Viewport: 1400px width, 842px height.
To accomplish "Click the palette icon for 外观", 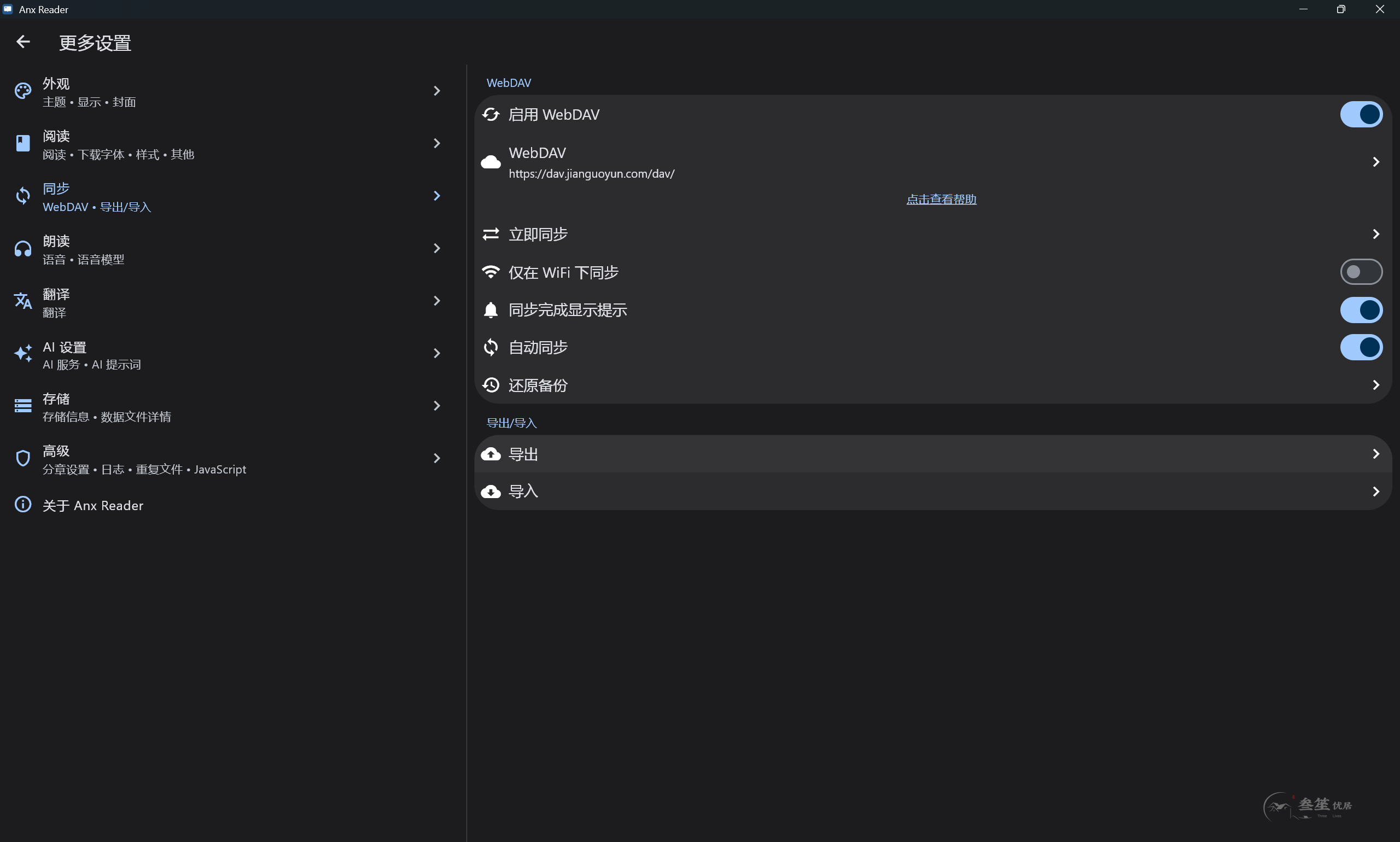I will pyautogui.click(x=23, y=91).
